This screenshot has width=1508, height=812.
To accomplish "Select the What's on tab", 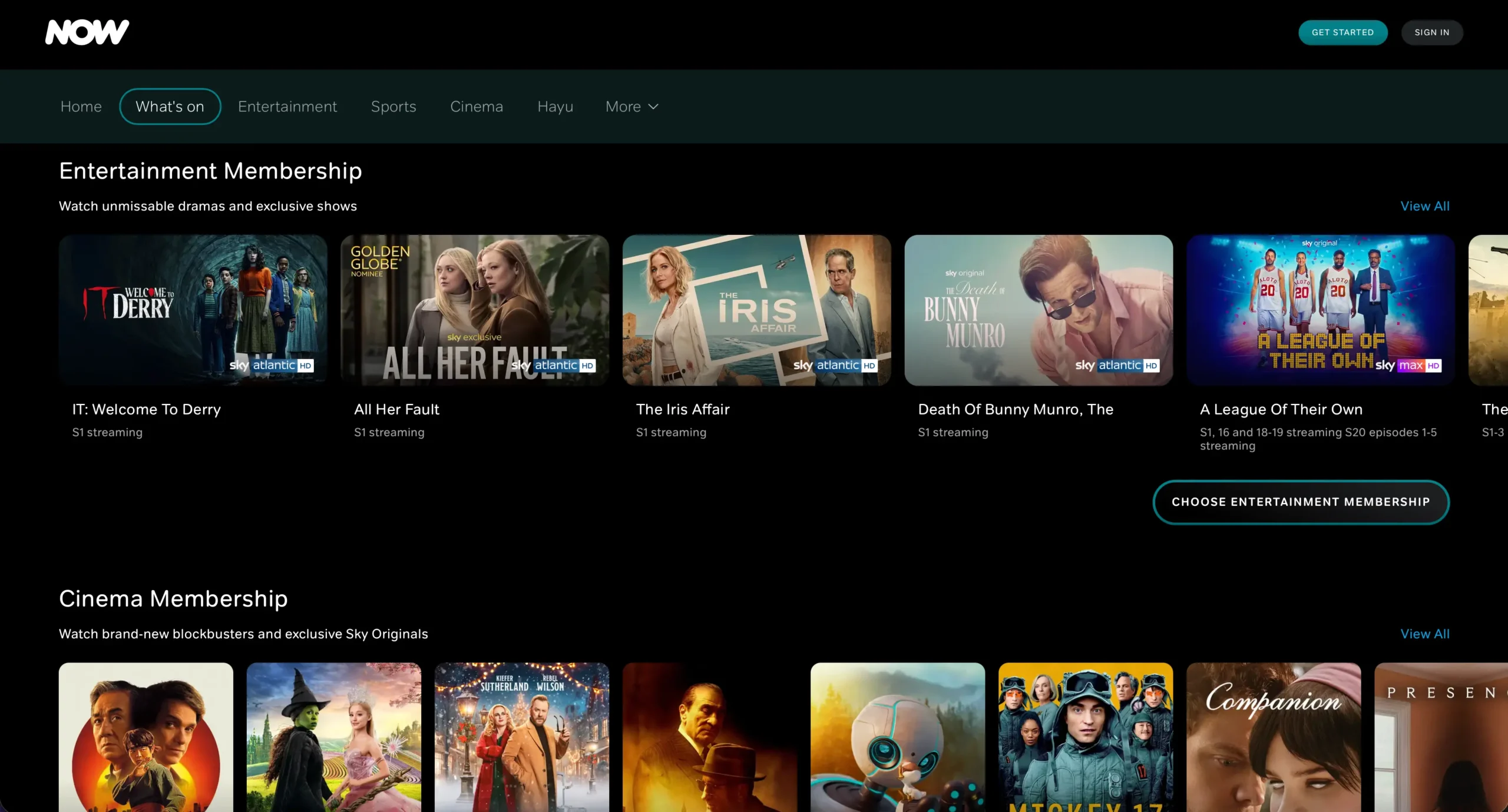I will [170, 107].
